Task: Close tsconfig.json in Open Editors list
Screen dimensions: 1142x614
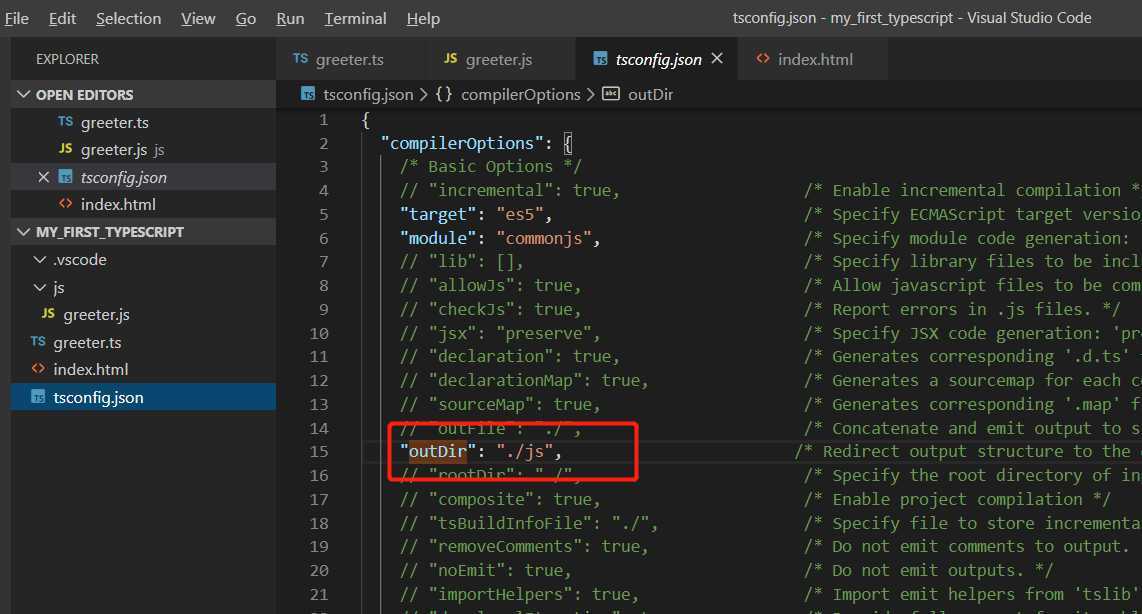Action: click(x=44, y=177)
